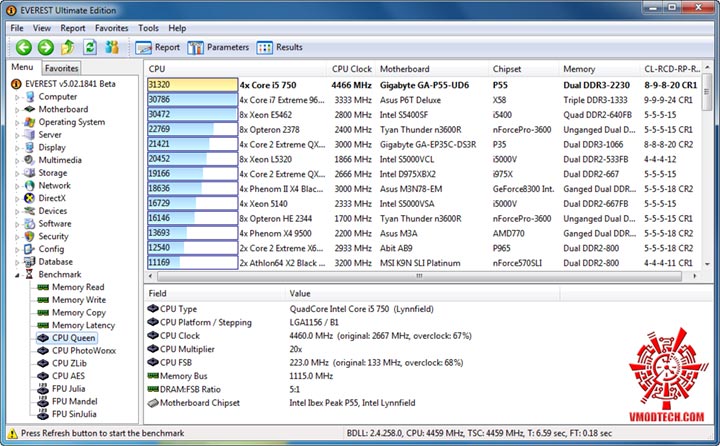720x446 pixels.
Task: Open benchmark Parameters
Action: pos(218,47)
